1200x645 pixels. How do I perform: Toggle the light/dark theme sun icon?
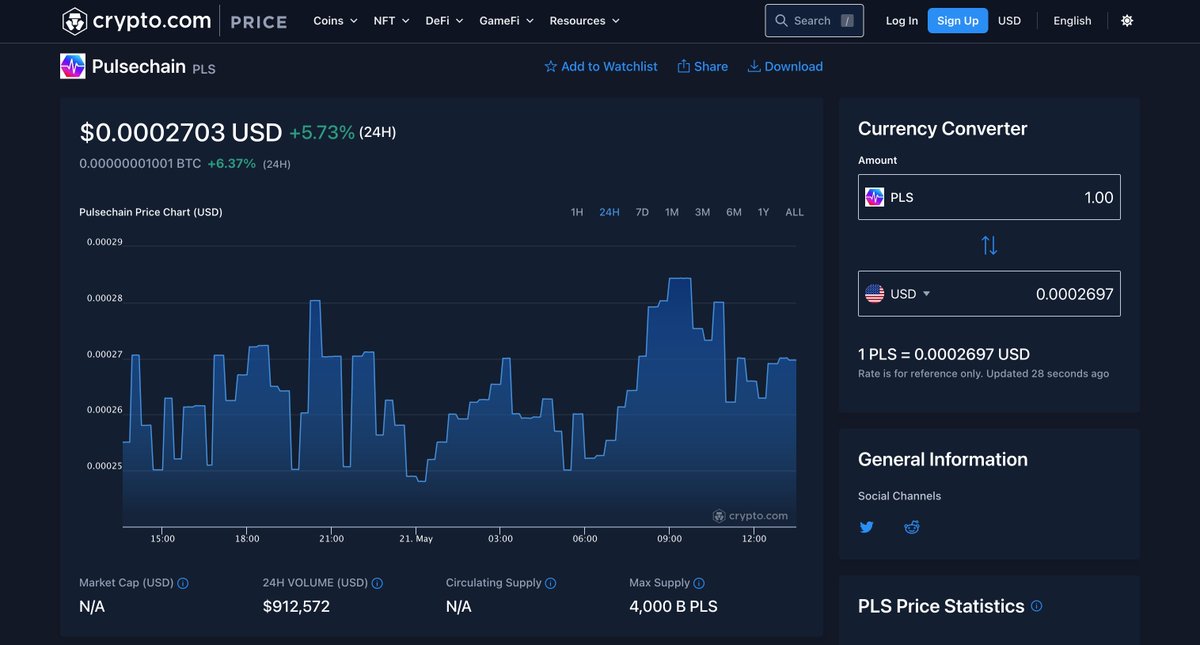pos(1127,20)
